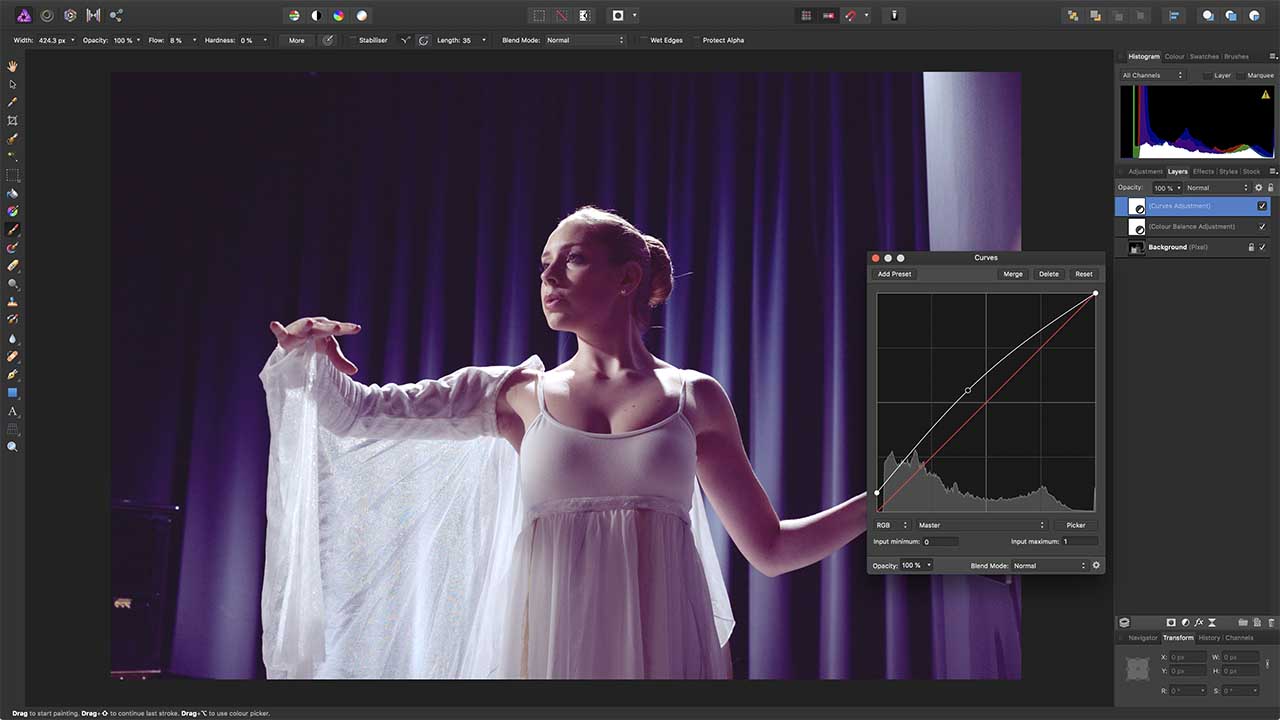
Task: Apply Auto Contrast from toolbar
Action: click(316, 16)
